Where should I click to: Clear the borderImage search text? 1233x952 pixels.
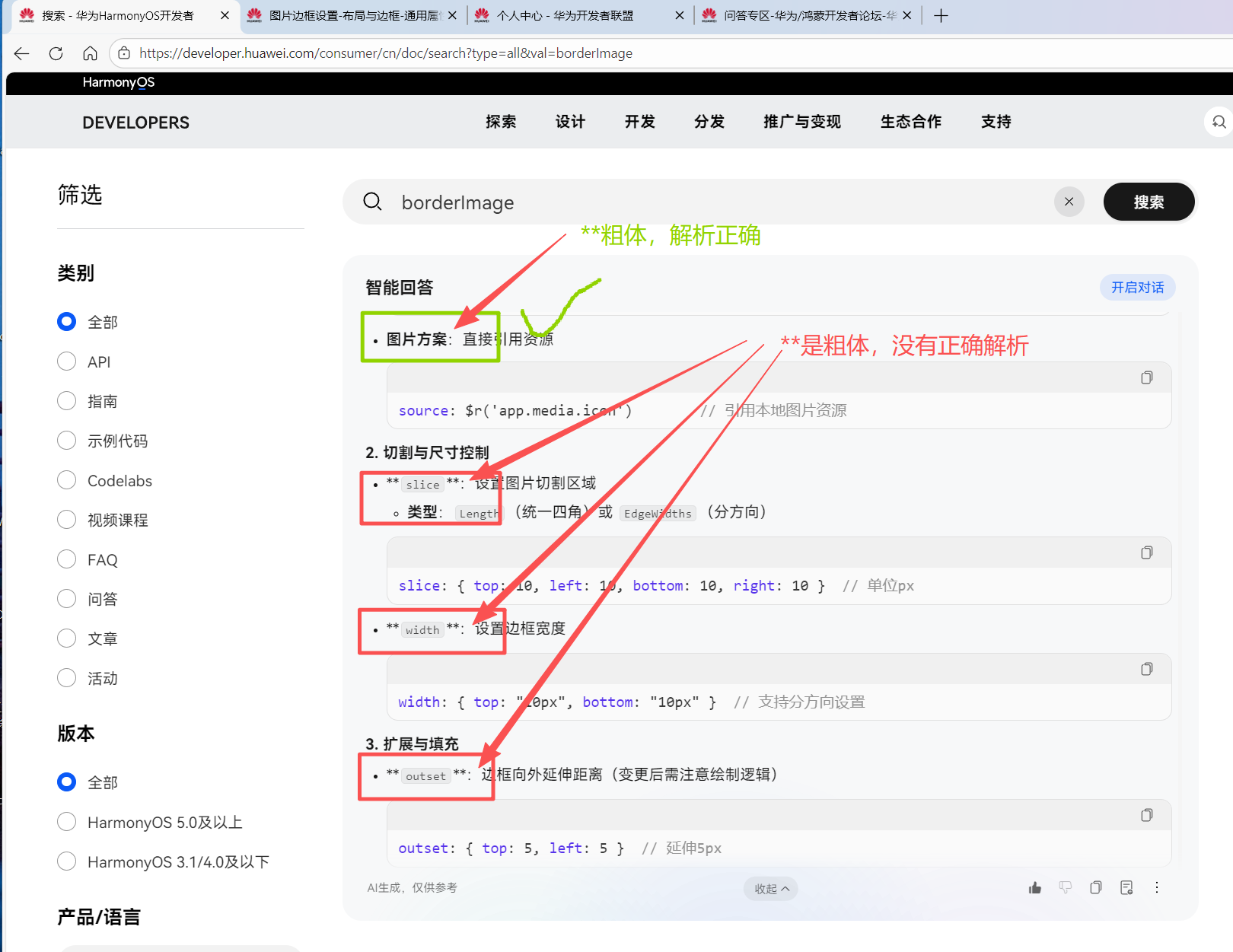pyautogui.click(x=1069, y=202)
